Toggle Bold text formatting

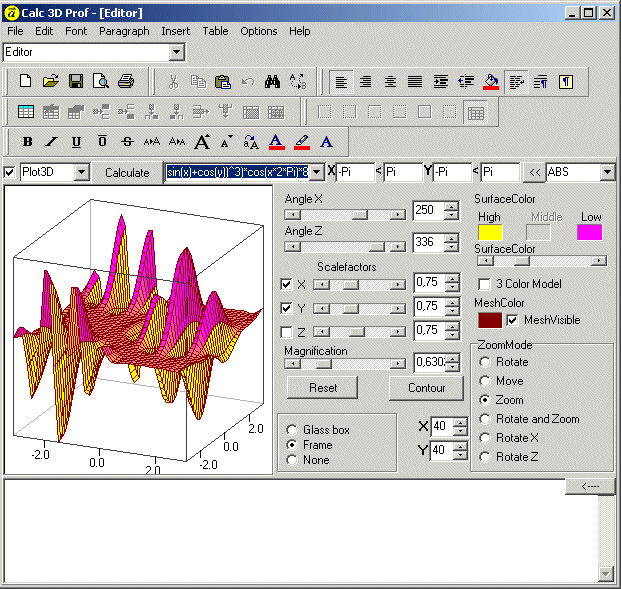coord(27,142)
